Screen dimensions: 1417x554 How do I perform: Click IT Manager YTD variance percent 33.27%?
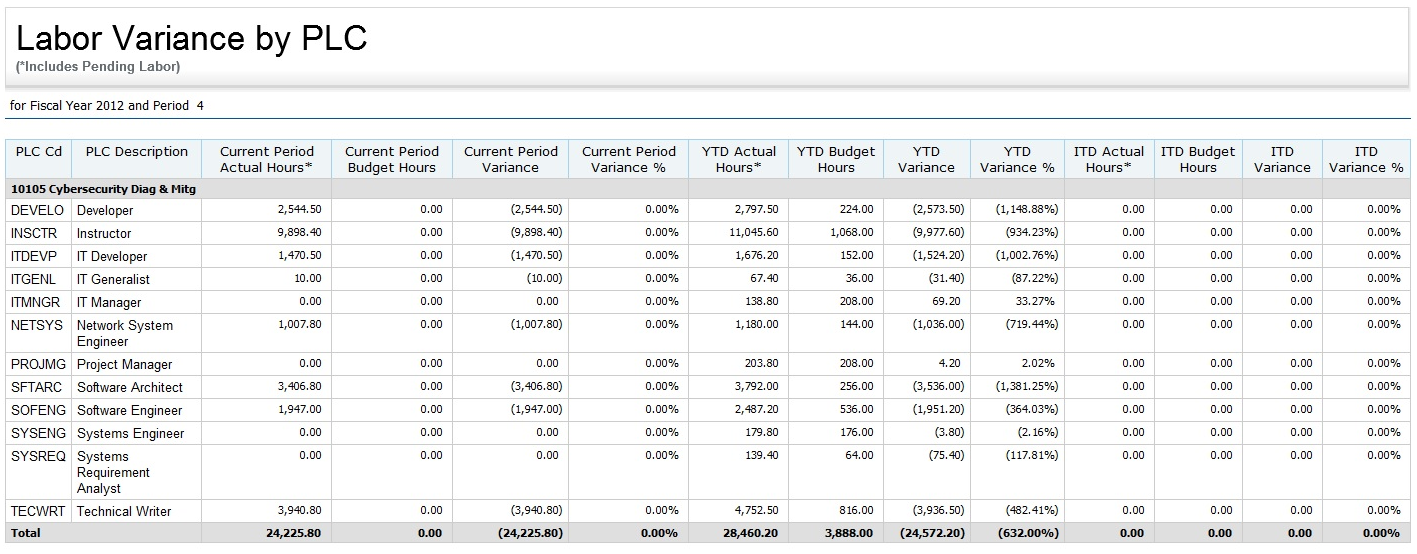point(1035,302)
